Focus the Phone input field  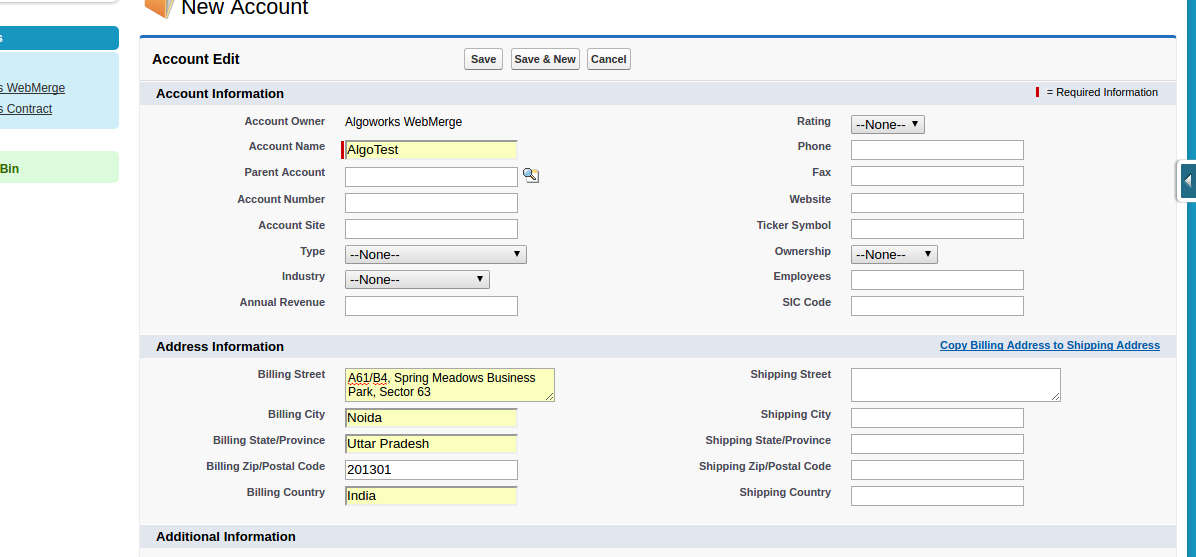pos(937,150)
